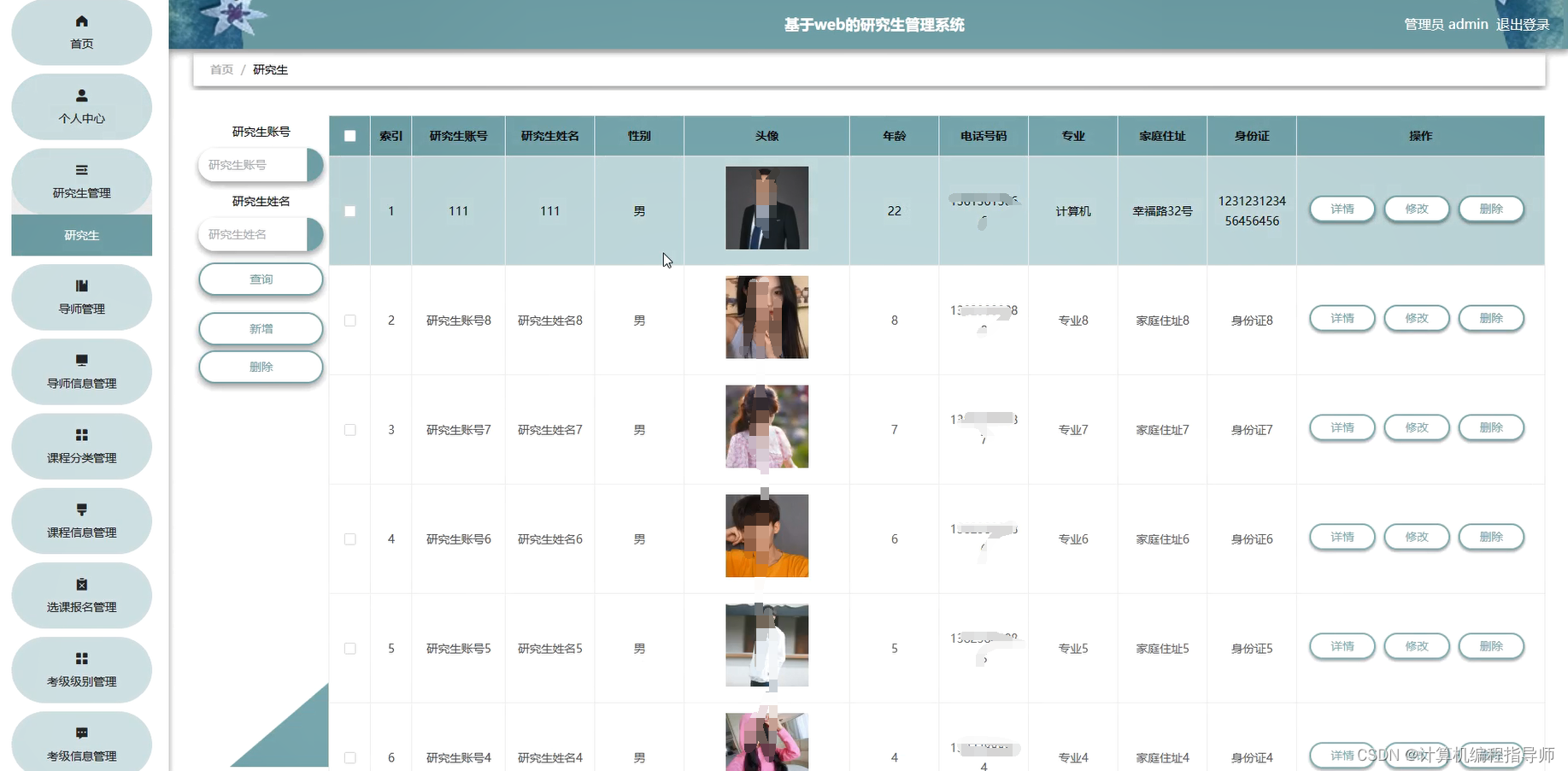Expand 课程分类管理 menu
This screenshot has width=1568, height=771.
click(82, 446)
